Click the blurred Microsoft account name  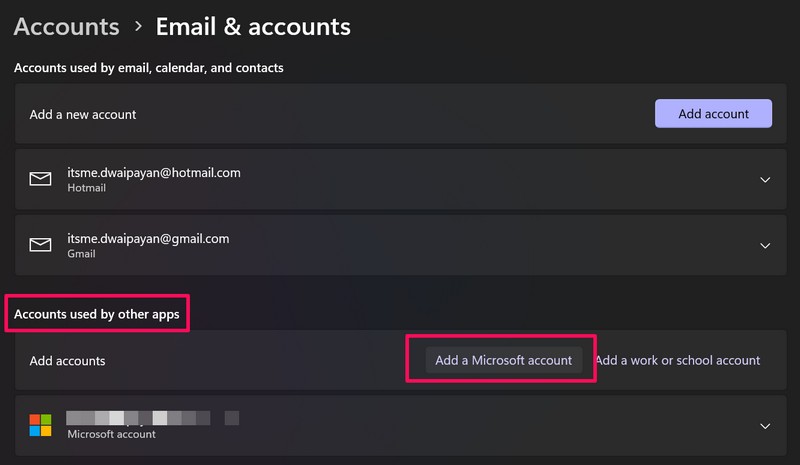(x=152, y=417)
